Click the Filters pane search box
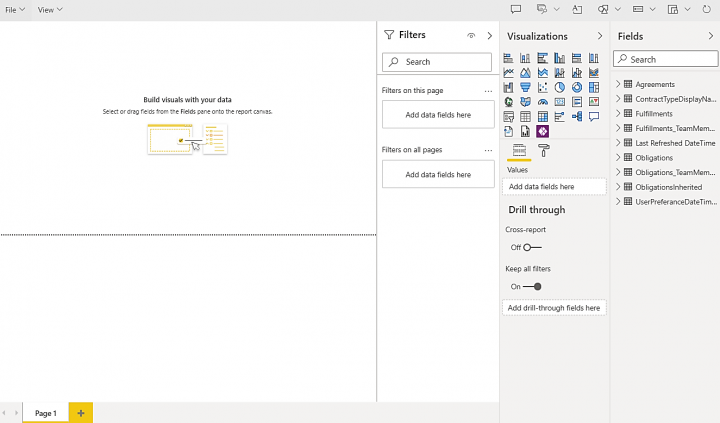The width and height of the screenshot is (720, 423). (x=437, y=62)
